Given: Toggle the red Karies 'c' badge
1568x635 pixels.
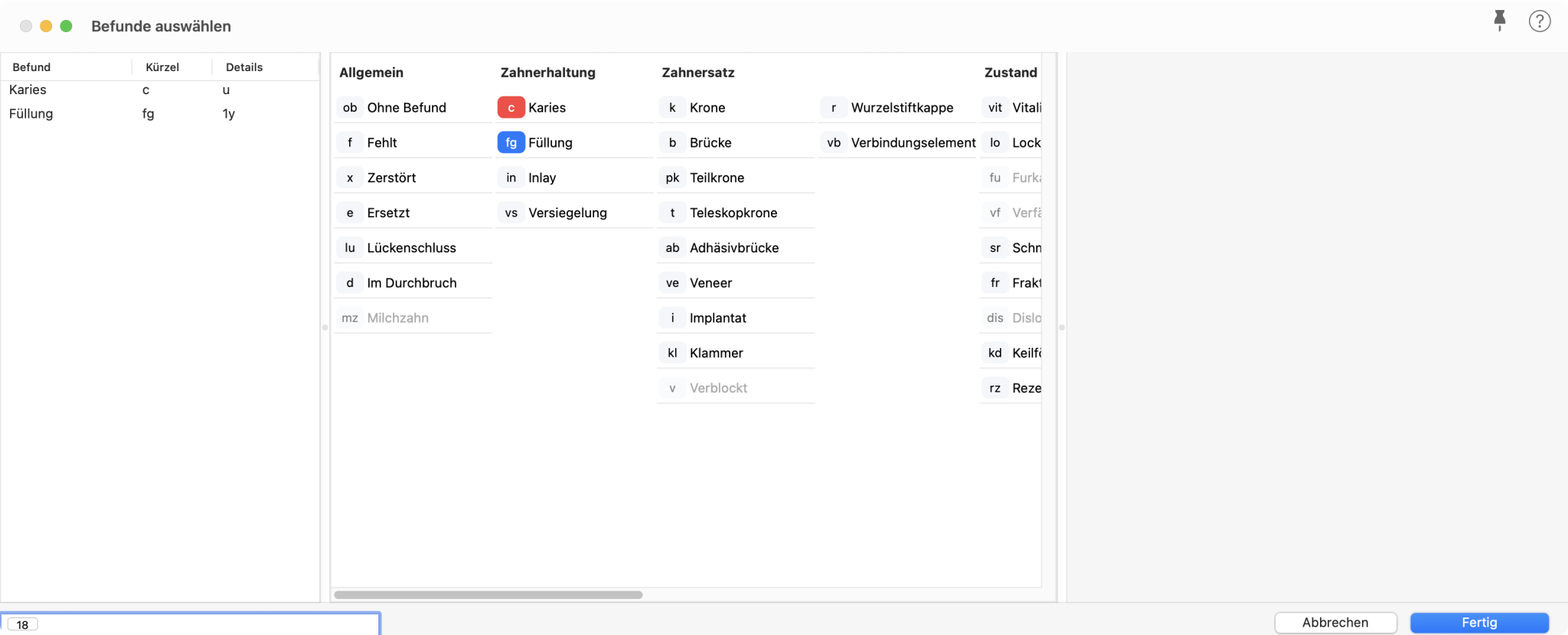Looking at the screenshot, I should coord(511,108).
